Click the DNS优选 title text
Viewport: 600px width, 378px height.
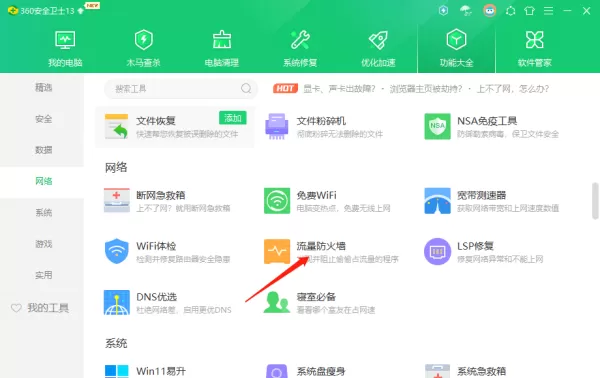pyautogui.click(x=157, y=297)
